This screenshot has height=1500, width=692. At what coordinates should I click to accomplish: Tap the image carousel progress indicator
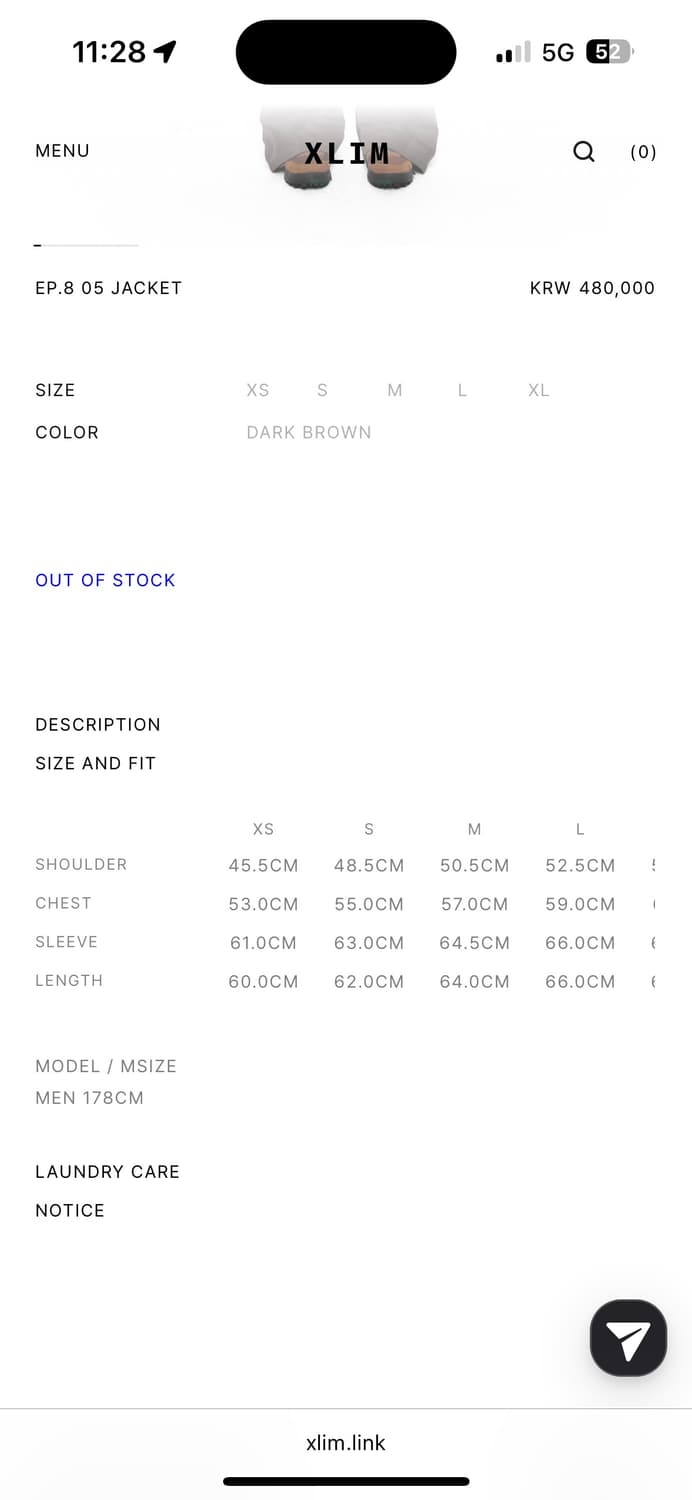coord(86,245)
